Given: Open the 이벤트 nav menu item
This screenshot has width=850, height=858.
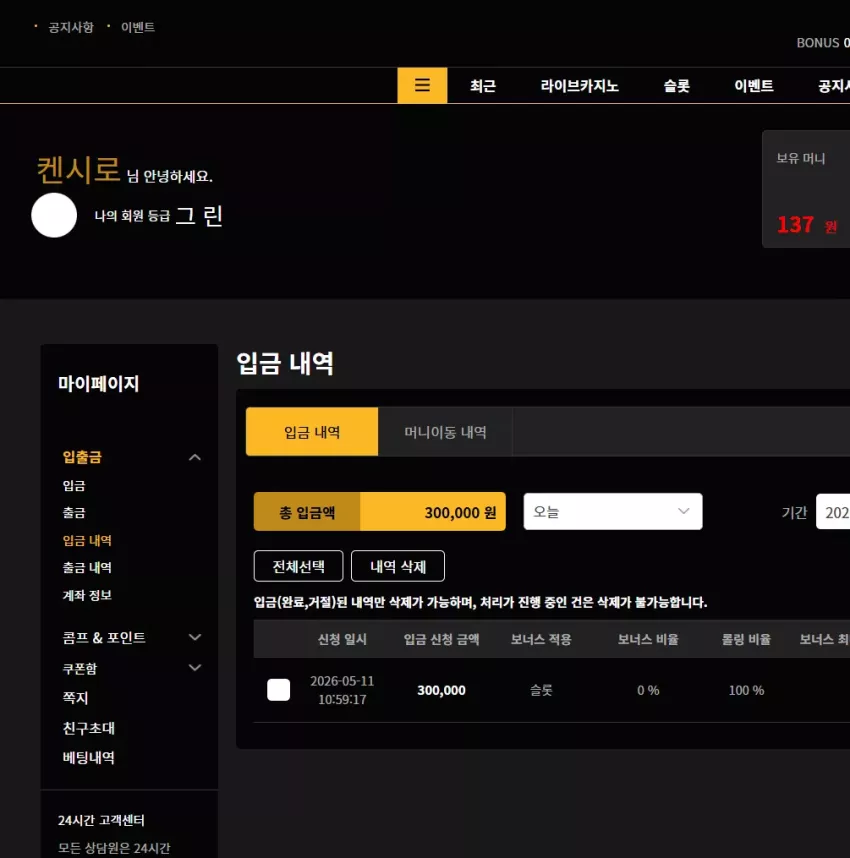Looking at the screenshot, I should pos(754,86).
